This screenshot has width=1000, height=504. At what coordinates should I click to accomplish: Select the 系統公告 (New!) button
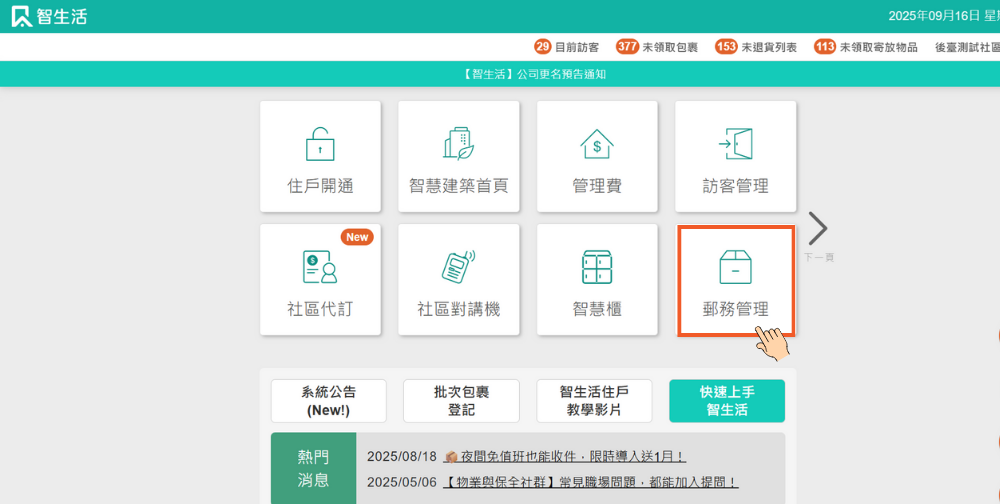[x=329, y=401]
